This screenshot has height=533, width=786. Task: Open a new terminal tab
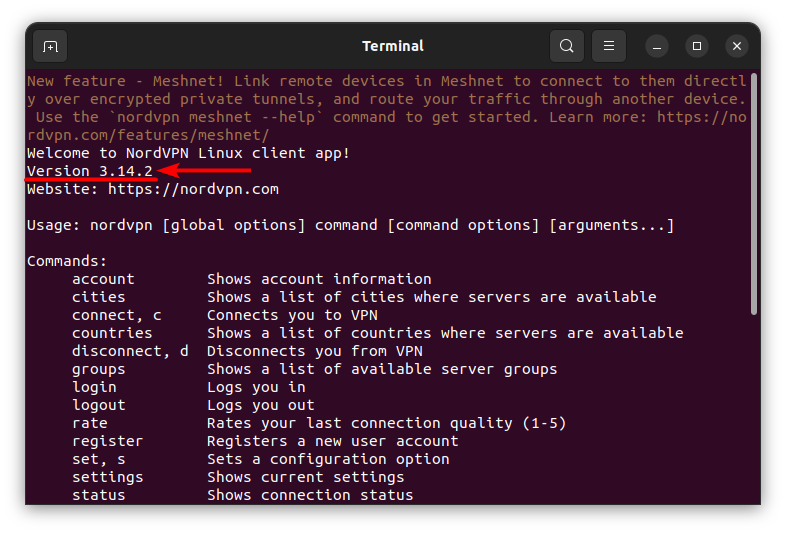pyautogui.click(x=50, y=46)
